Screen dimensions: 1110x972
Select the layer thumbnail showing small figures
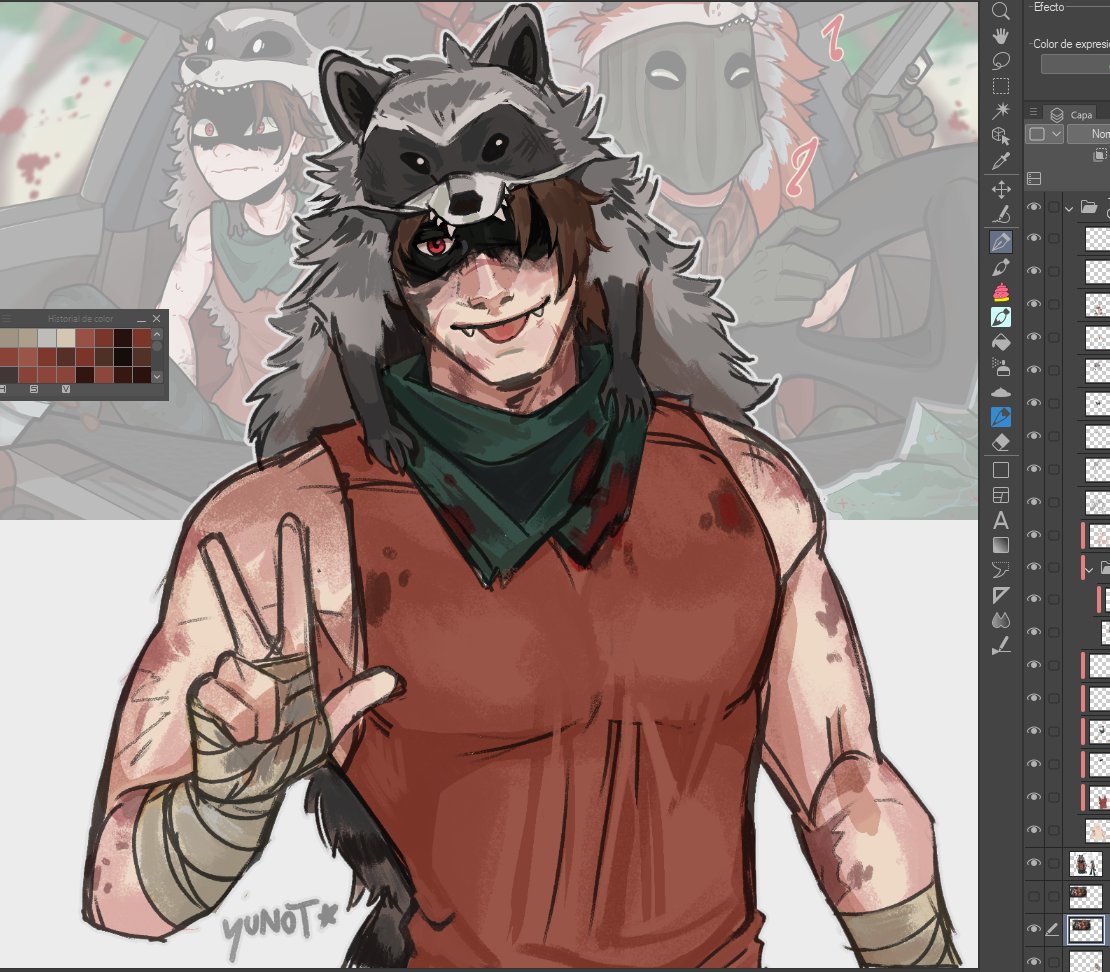pyautogui.click(x=1085, y=864)
